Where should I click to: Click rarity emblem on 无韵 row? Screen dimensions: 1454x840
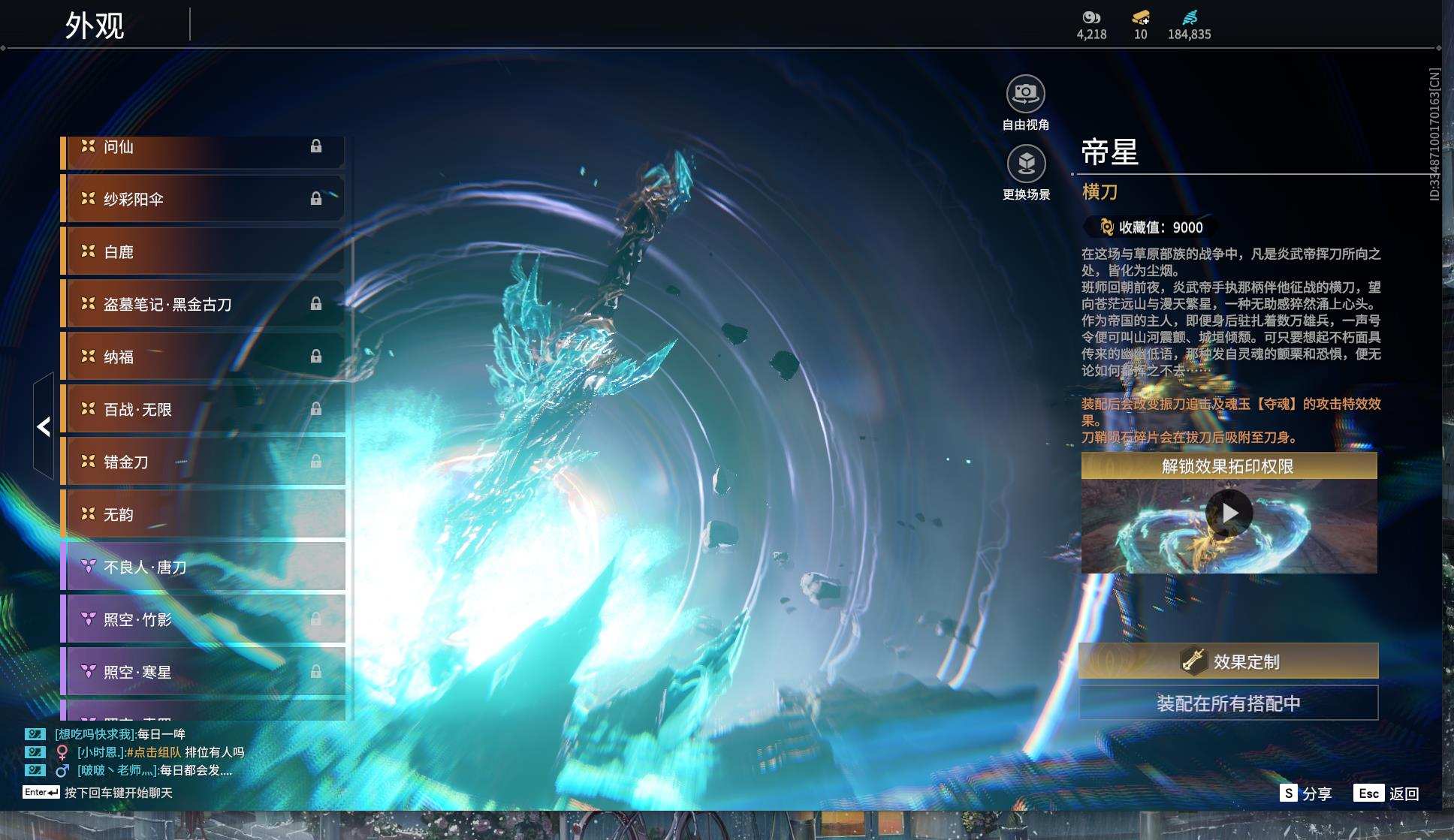click(x=88, y=513)
